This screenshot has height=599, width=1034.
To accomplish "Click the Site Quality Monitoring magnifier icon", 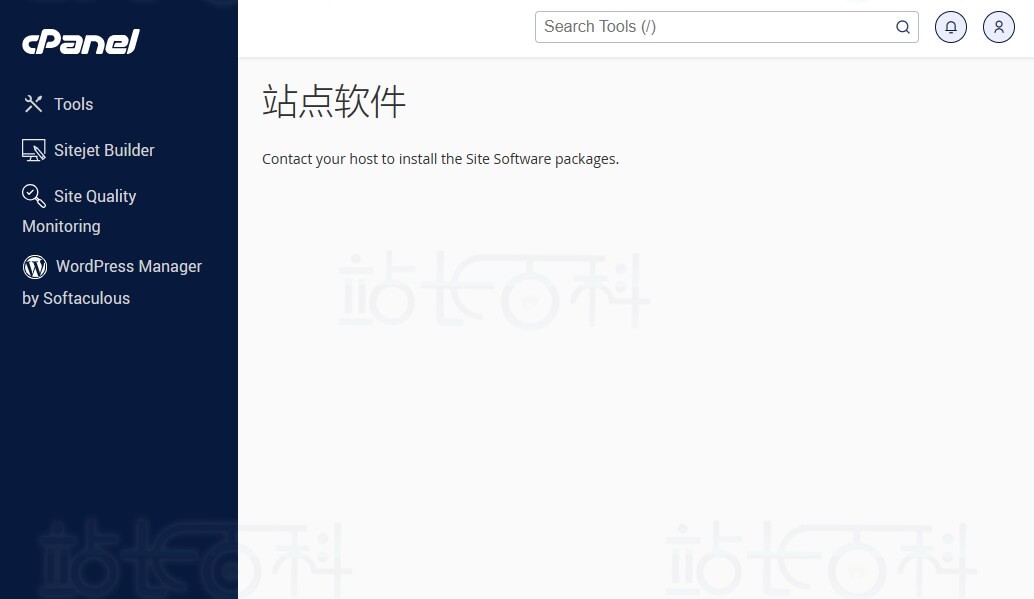I will pos(33,196).
